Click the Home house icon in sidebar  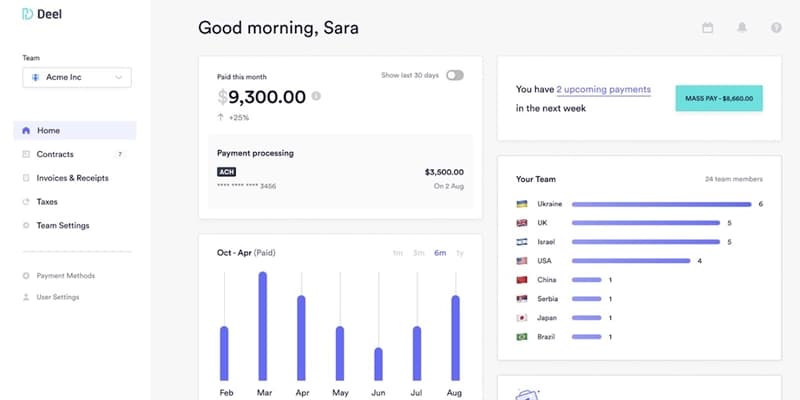pyautogui.click(x=26, y=131)
